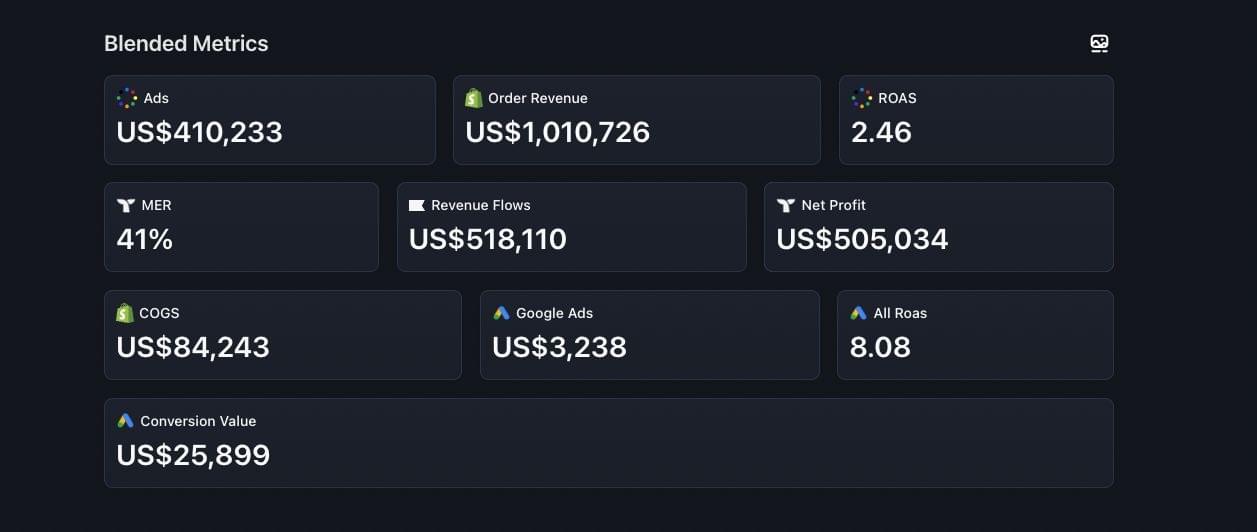
Task: Click the blended dots icon beside ROAS
Action: coord(861,98)
